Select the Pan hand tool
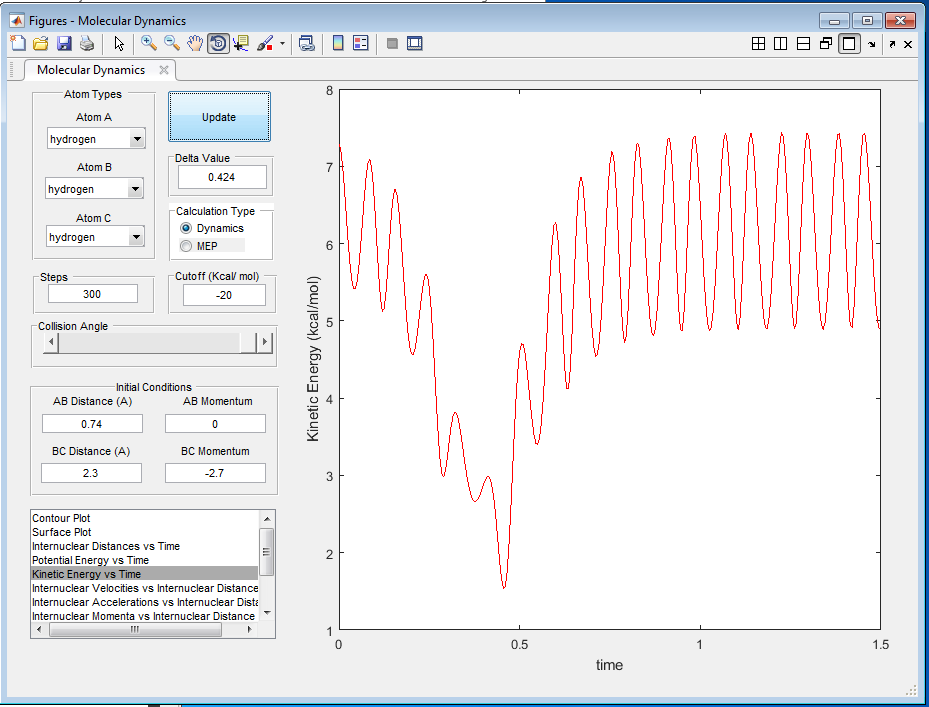The height and width of the screenshot is (707, 929). pyautogui.click(x=195, y=43)
